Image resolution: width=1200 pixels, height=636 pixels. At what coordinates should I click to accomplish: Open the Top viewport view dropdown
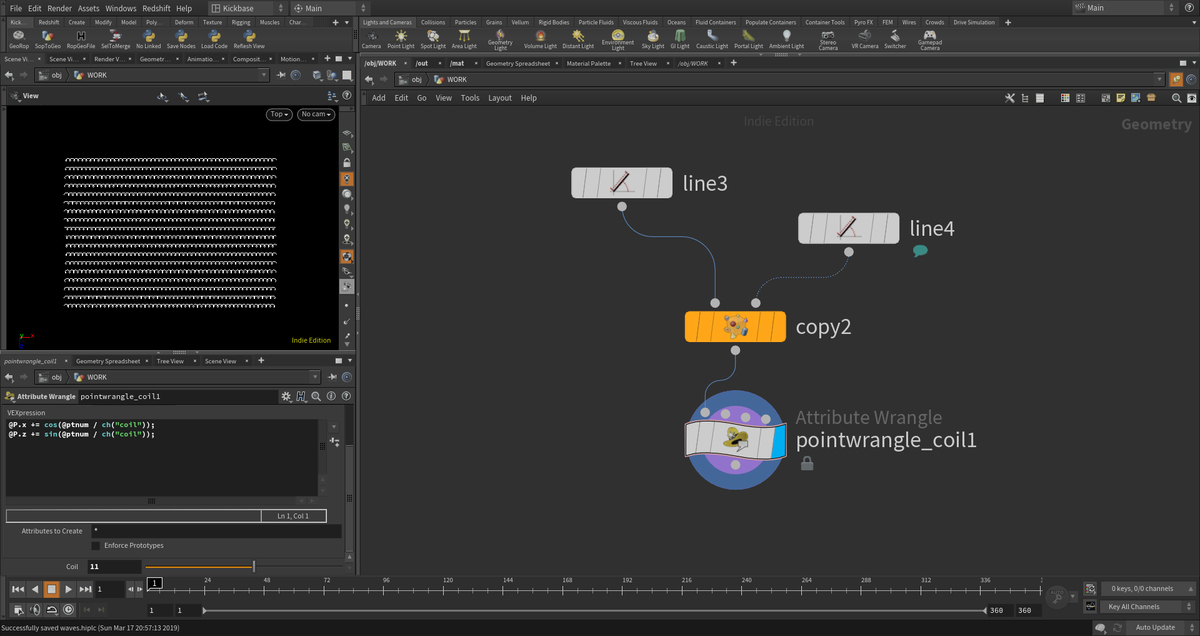(x=280, y=114)
